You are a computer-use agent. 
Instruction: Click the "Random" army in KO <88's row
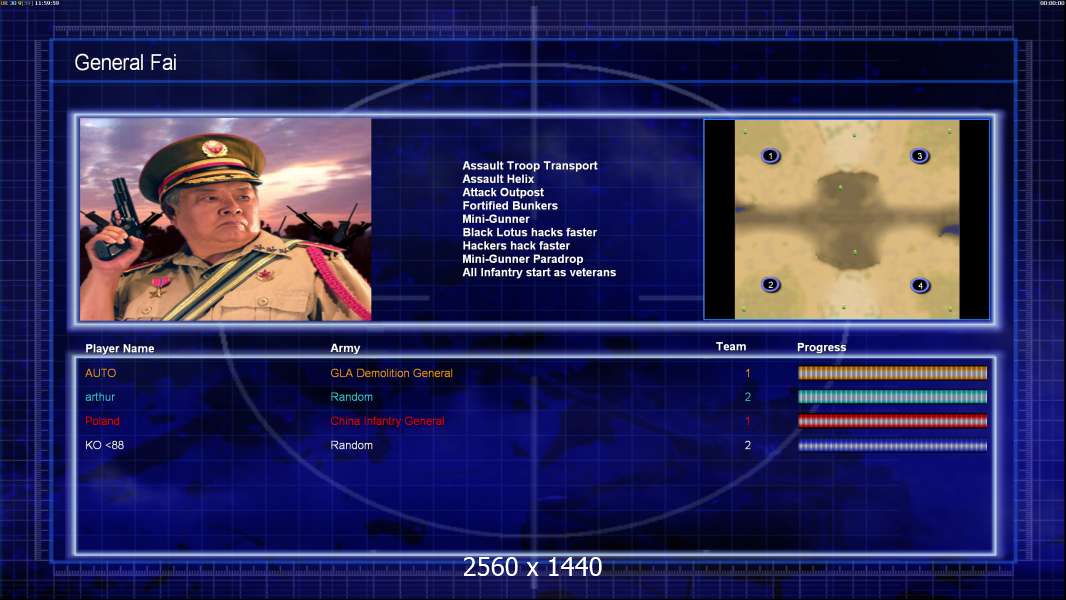(x=351, y=445)
